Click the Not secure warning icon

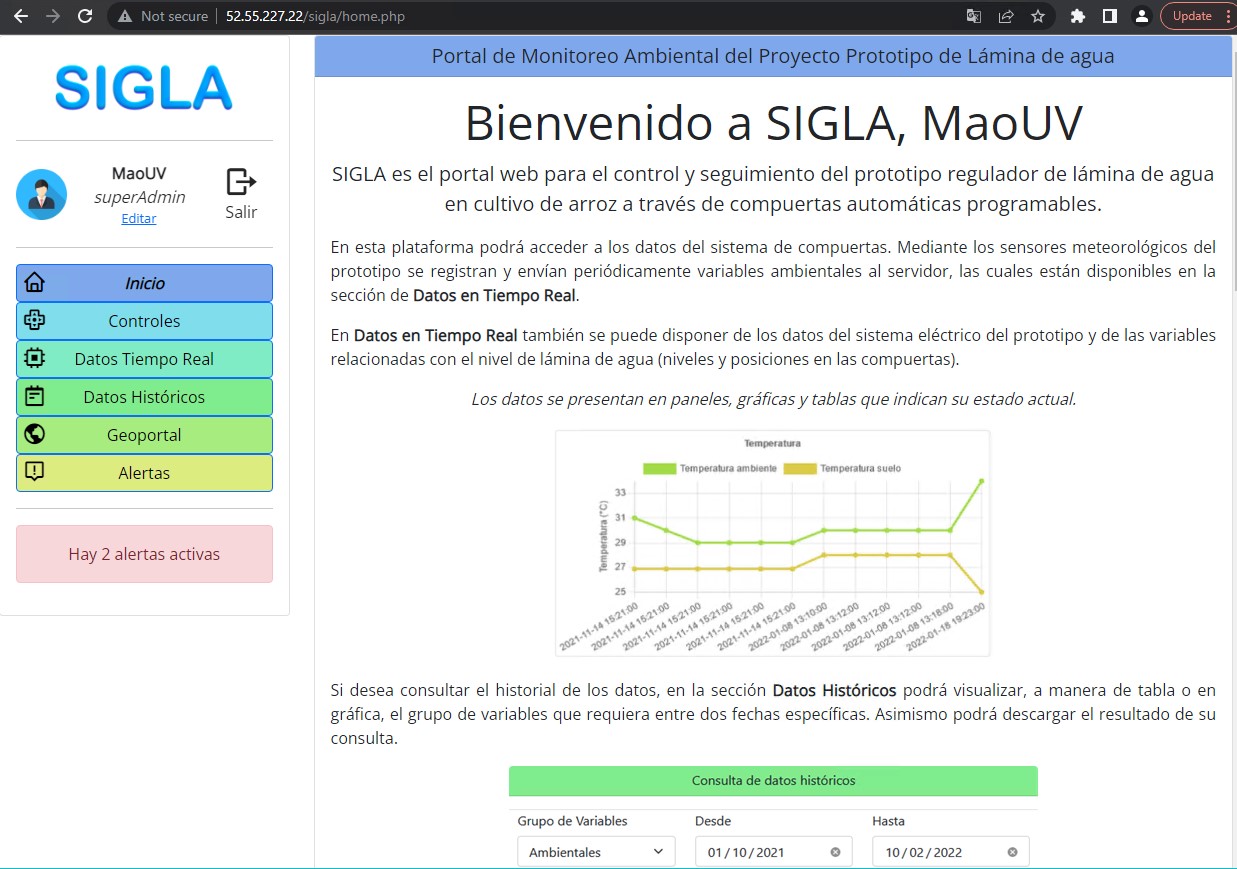click(x=125, y=16)
